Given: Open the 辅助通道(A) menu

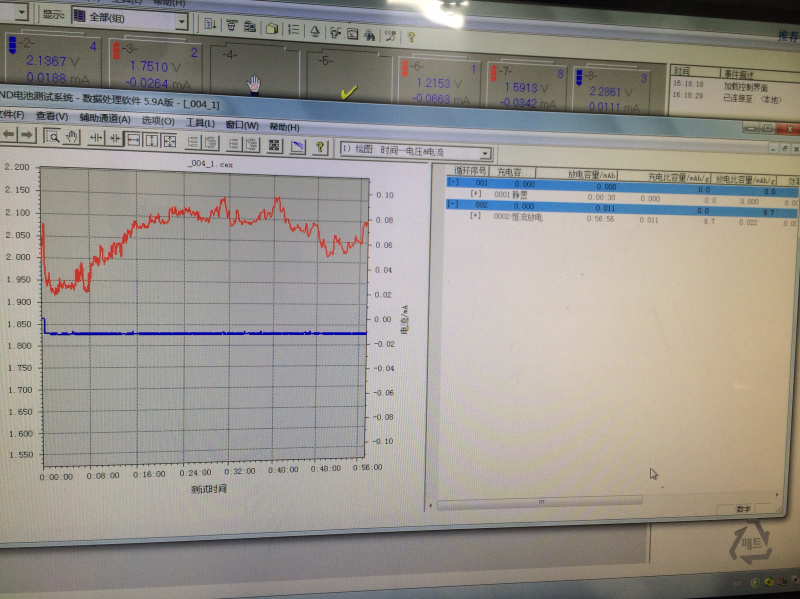Looking at the screenshot, I should (x=105, y=119).
